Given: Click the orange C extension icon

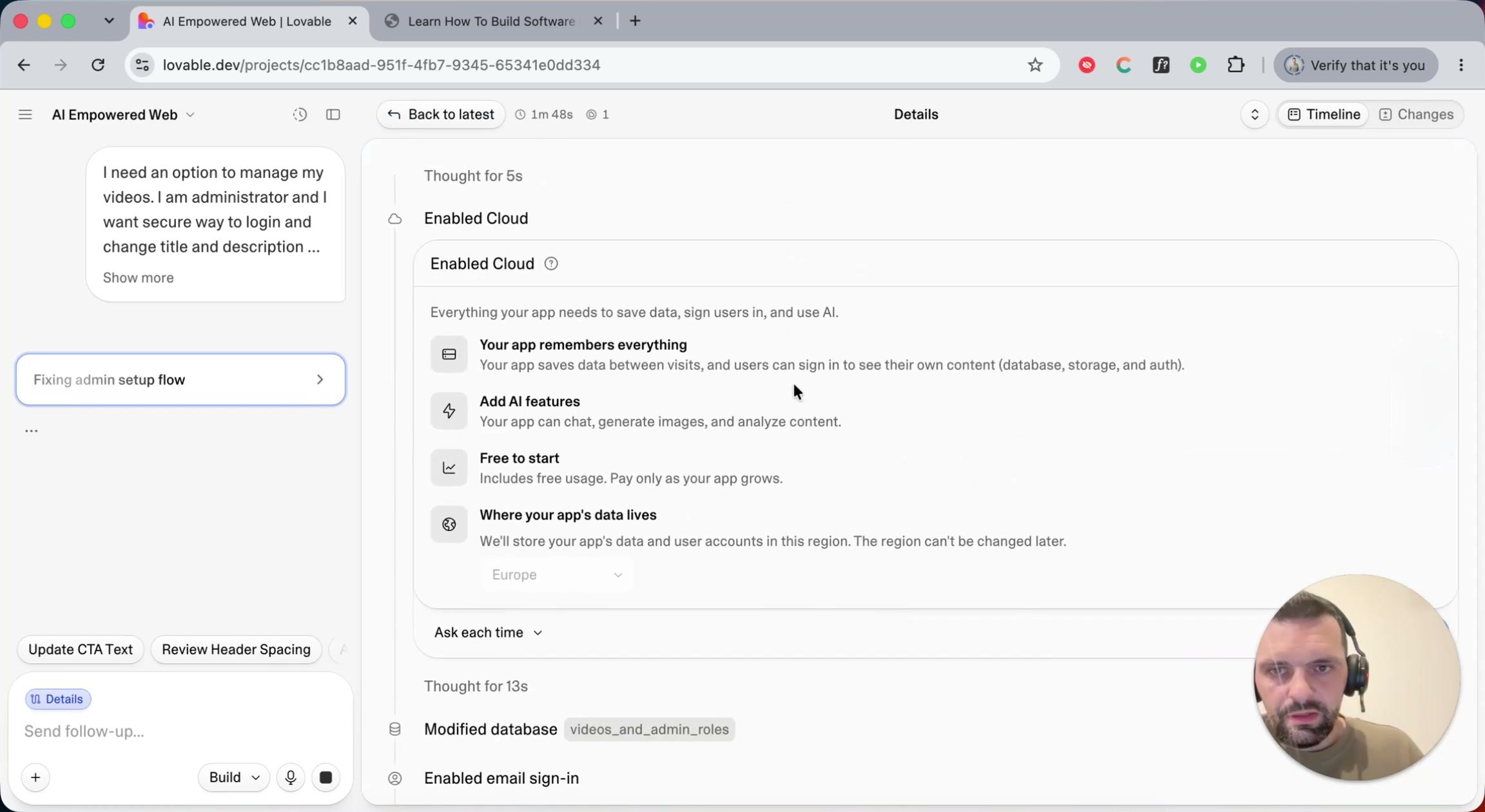Looking at the screenshot, I should click(1123, 65).
